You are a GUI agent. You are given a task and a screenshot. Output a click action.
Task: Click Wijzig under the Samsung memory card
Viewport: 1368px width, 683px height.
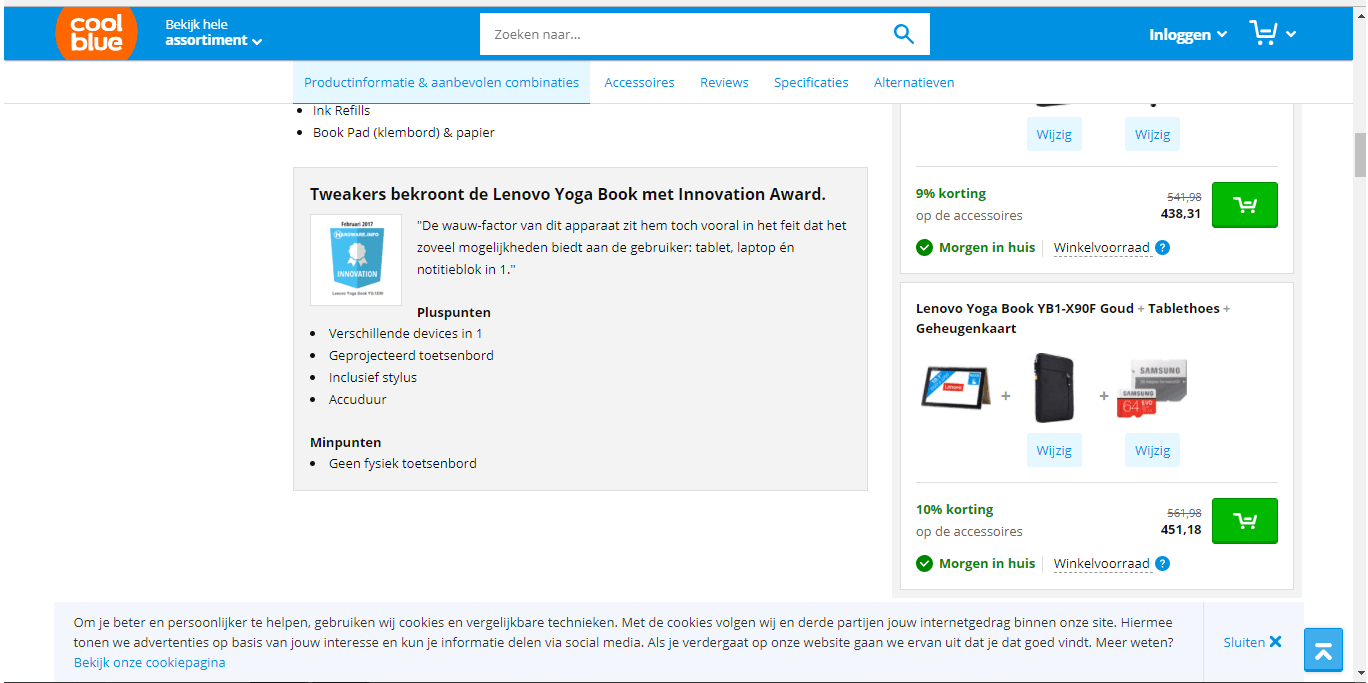[1152, 450]
